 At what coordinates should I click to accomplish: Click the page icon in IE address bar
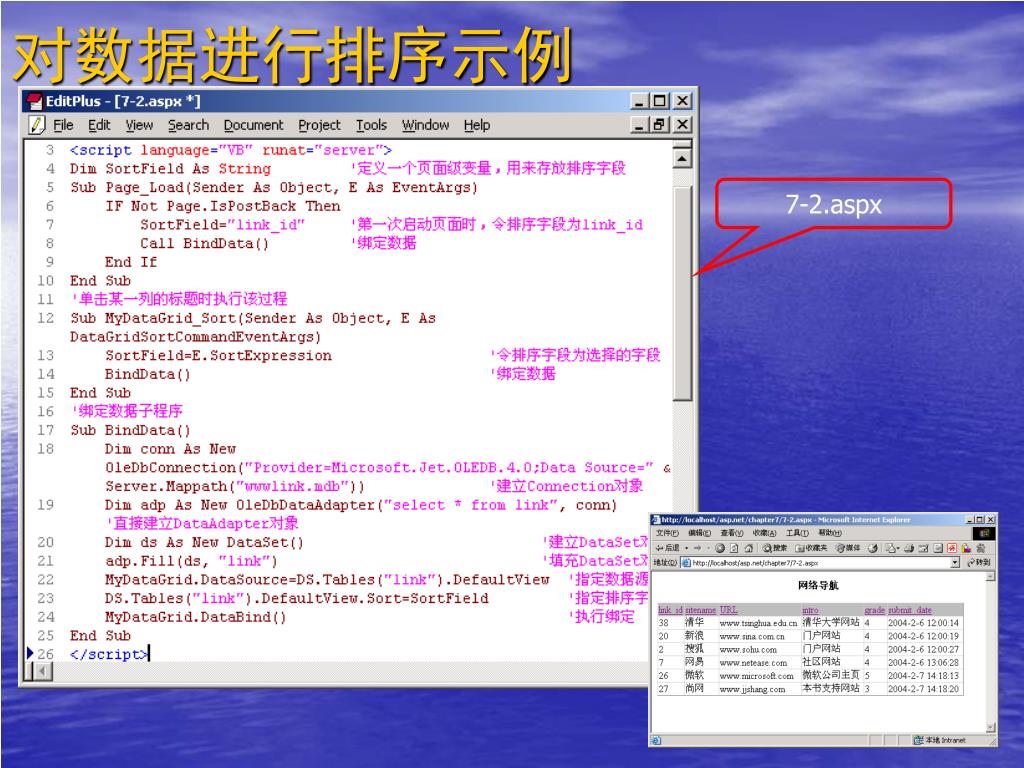(x=686, y=563)
